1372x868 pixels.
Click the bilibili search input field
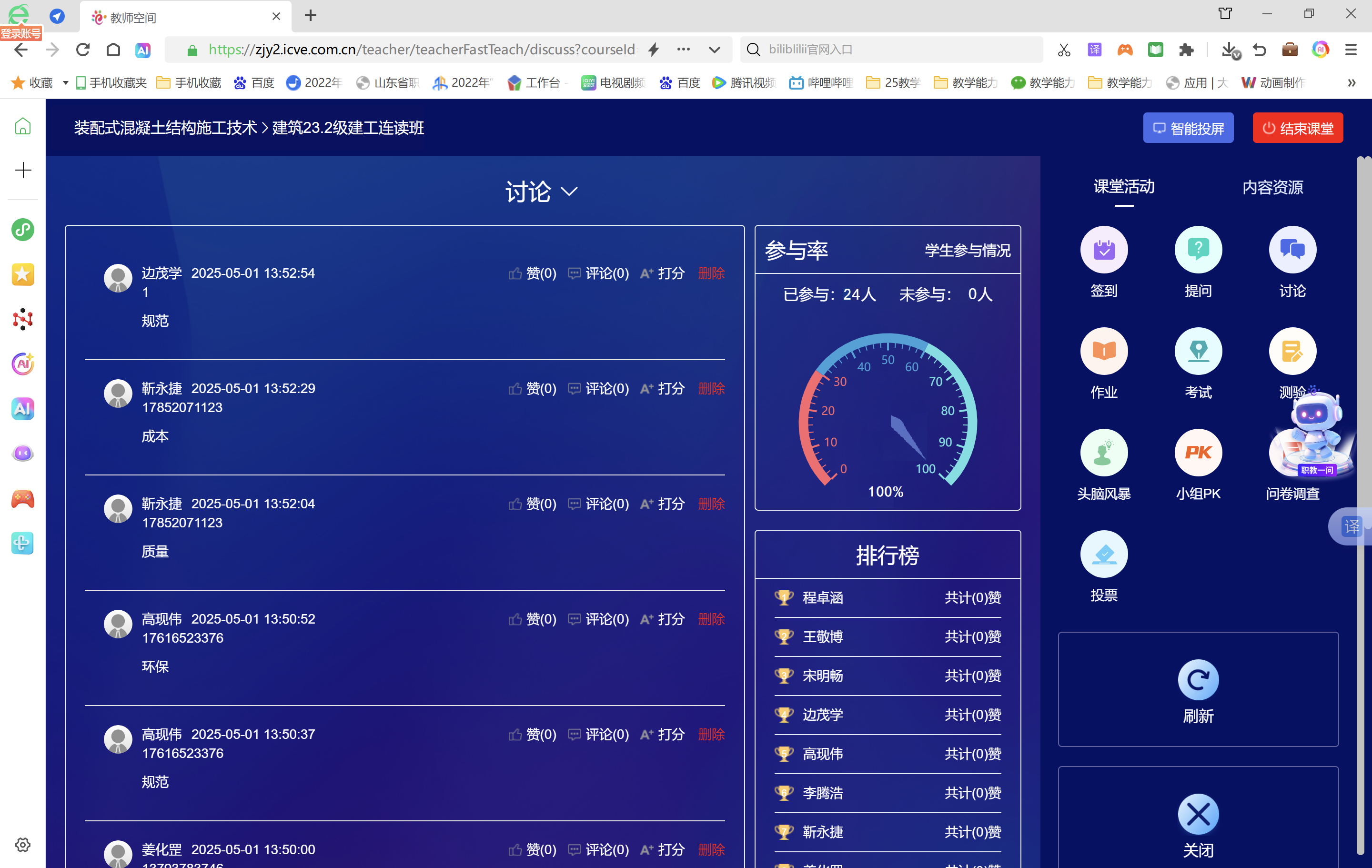pos(892,50)
